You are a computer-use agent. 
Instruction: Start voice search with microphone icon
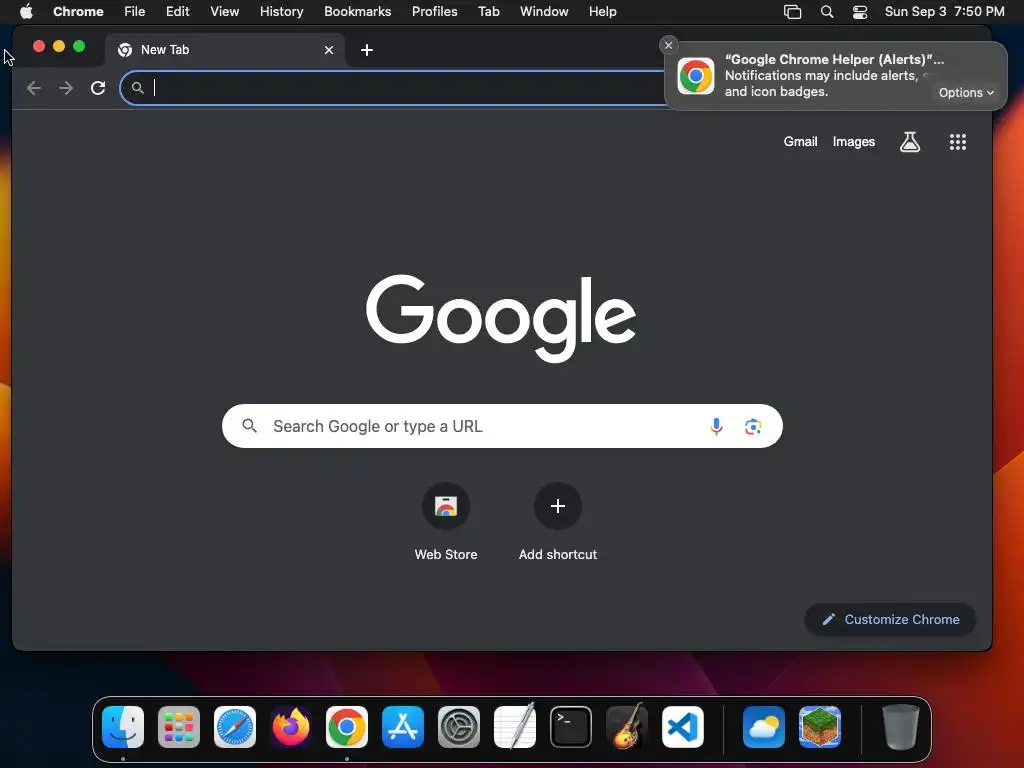coord(716,426)
